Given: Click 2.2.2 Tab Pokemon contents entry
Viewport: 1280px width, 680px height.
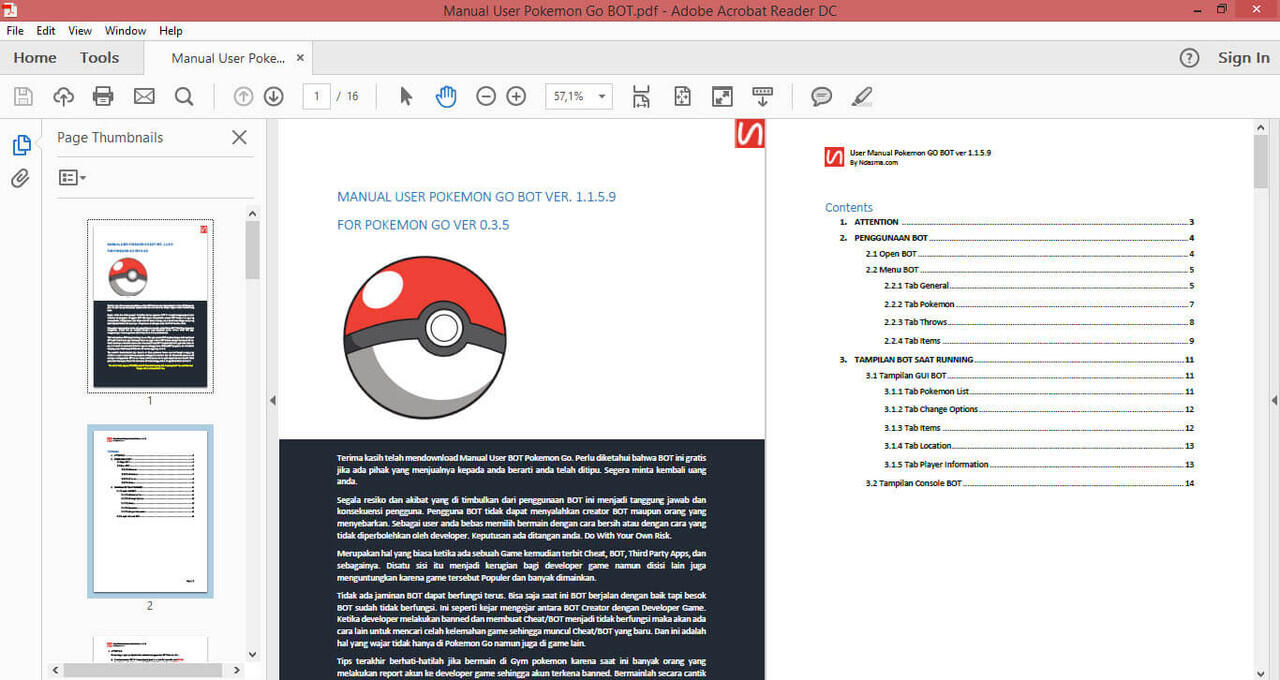Looking at the screenshot, I should [1039, 304].
